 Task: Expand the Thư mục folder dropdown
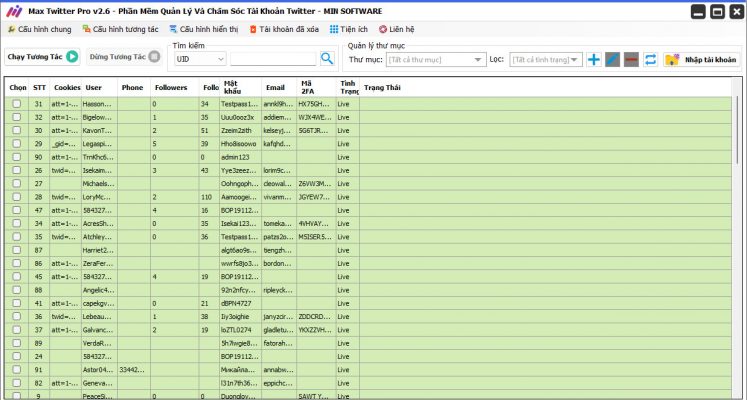pyautogui.click(x=436, y=60)
